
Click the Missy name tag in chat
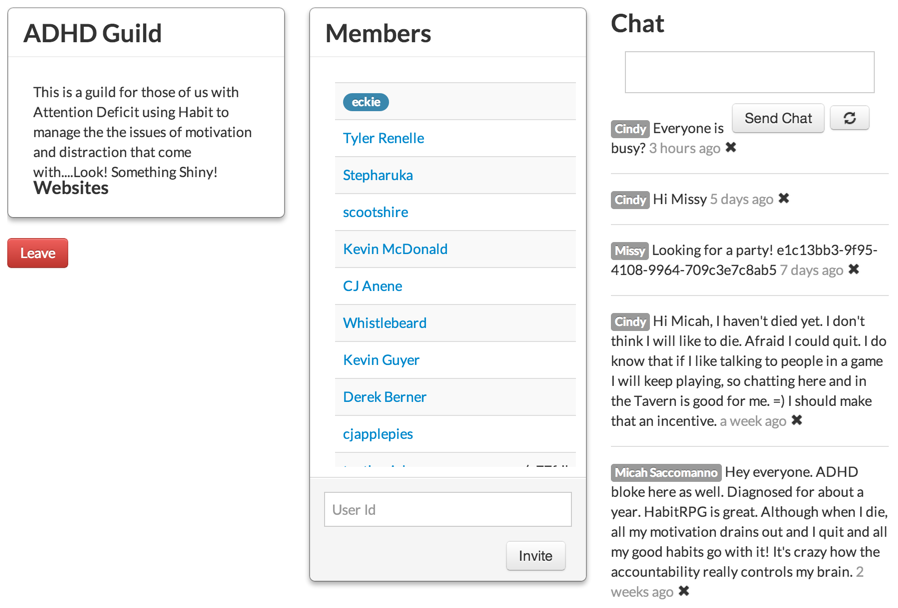point(629,251)
